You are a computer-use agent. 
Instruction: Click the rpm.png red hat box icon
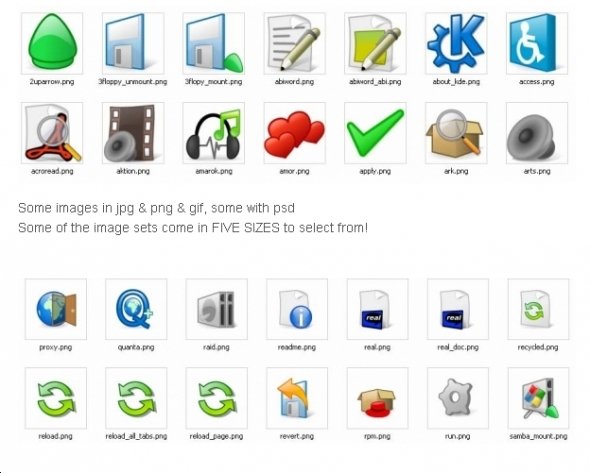pos(377,398)
